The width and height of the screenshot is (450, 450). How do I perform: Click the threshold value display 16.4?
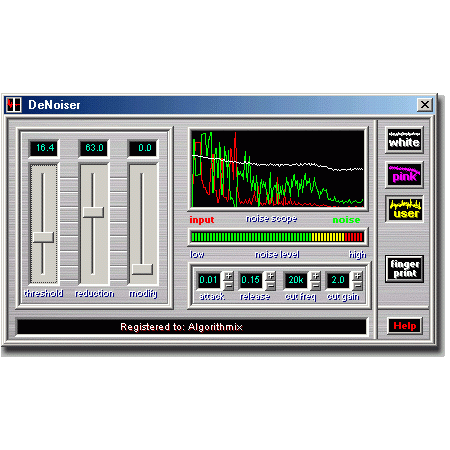point(45,148)
